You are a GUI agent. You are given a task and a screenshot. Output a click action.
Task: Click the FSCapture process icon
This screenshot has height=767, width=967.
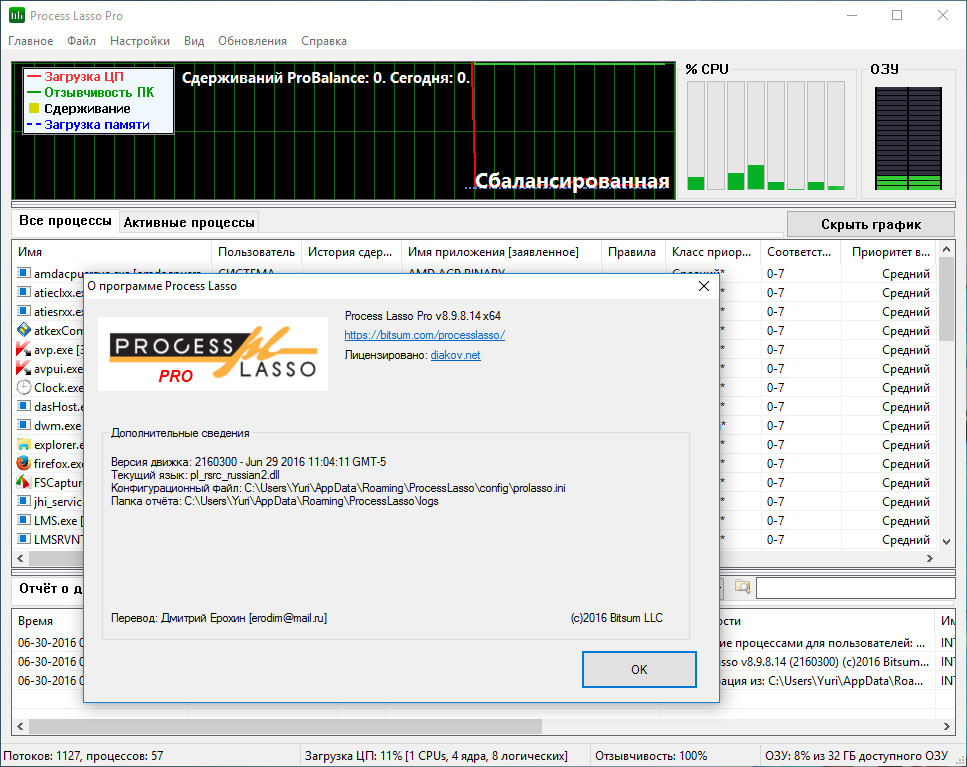coord(24,482)
